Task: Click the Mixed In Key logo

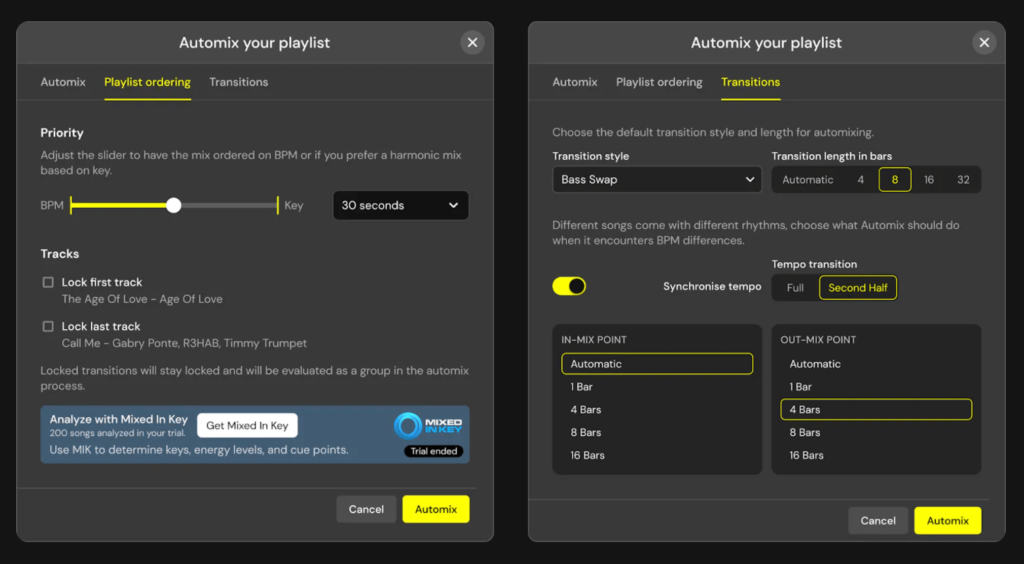Action: click(428, 426)
